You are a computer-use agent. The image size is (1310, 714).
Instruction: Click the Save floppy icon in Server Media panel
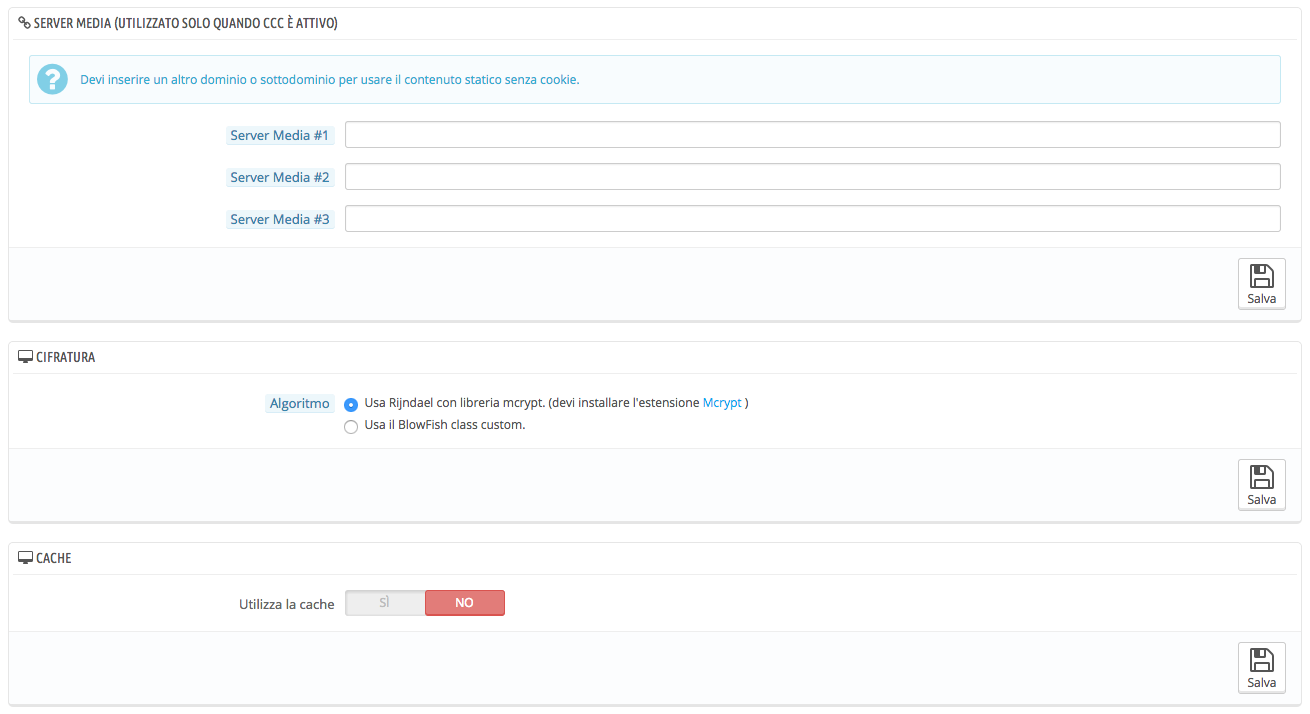pyautogui.click(x=1261, y=277)
